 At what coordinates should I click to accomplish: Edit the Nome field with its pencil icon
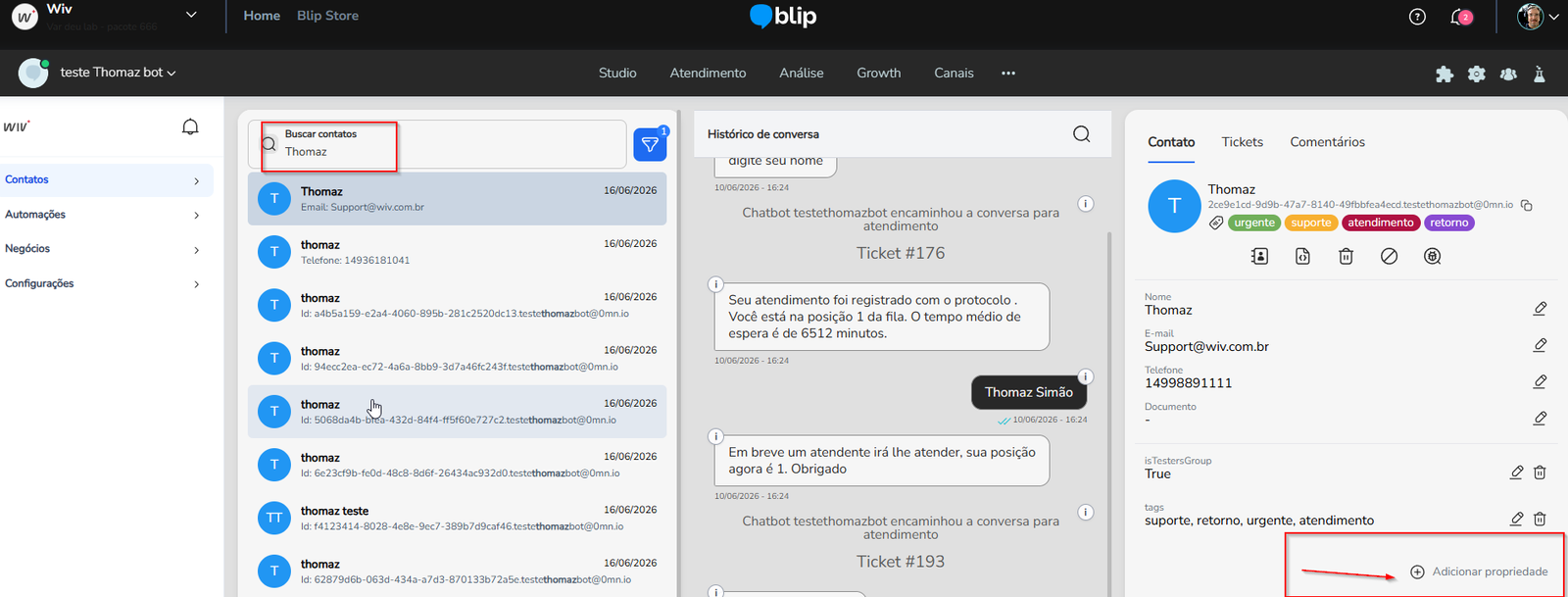[x=1540, y=309]
